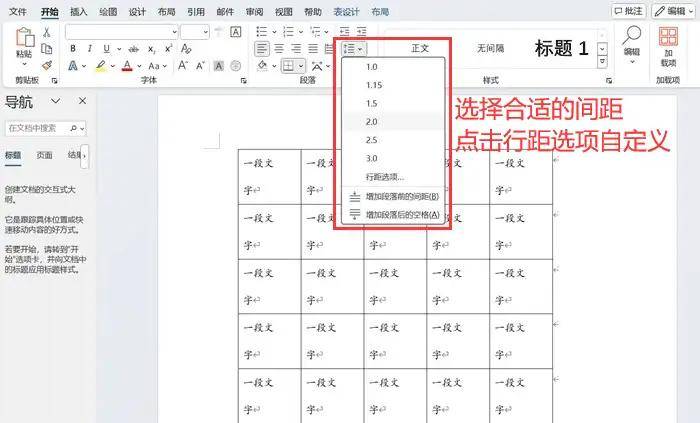Click the bulleted list icon
This screenshot has width=700, height=423.
(262, 32)
